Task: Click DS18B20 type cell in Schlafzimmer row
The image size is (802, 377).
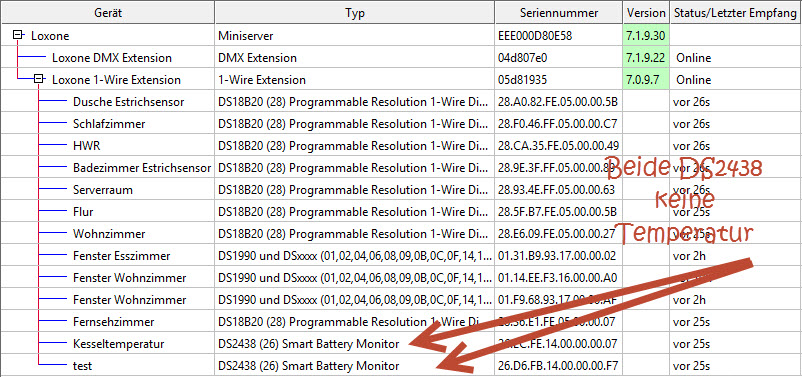Action: point(354,124)
